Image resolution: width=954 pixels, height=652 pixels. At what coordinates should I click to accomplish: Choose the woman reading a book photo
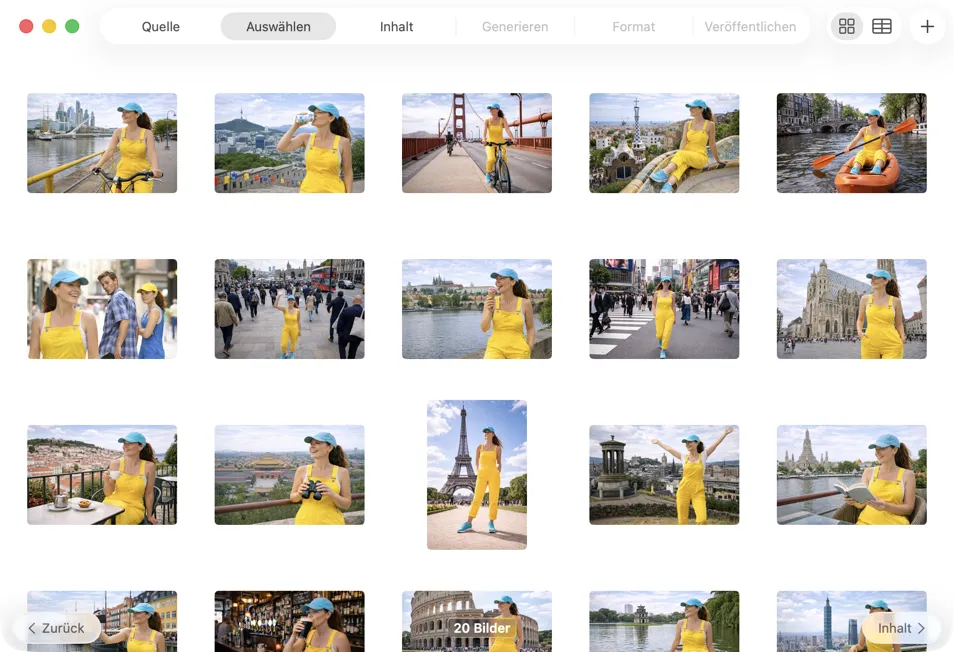pos(851,475)
